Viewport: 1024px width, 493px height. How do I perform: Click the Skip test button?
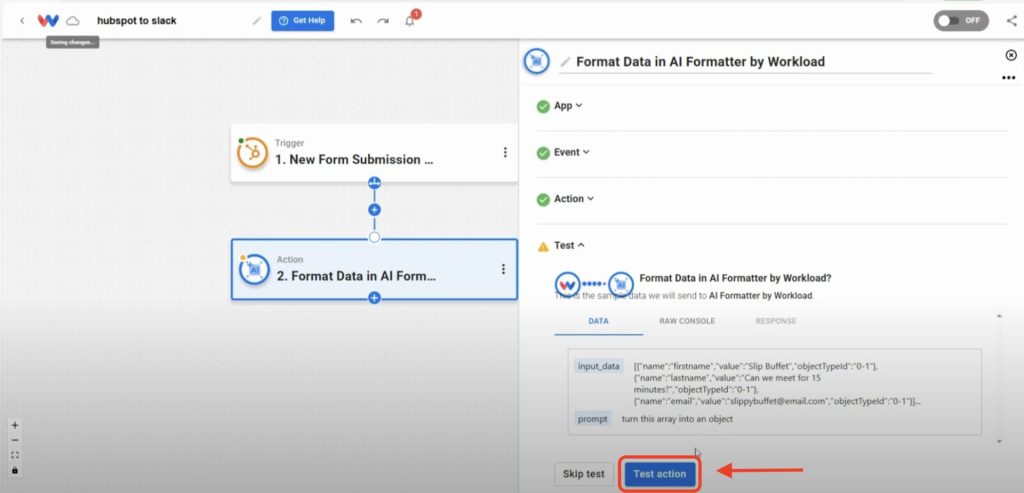[584, 474]
